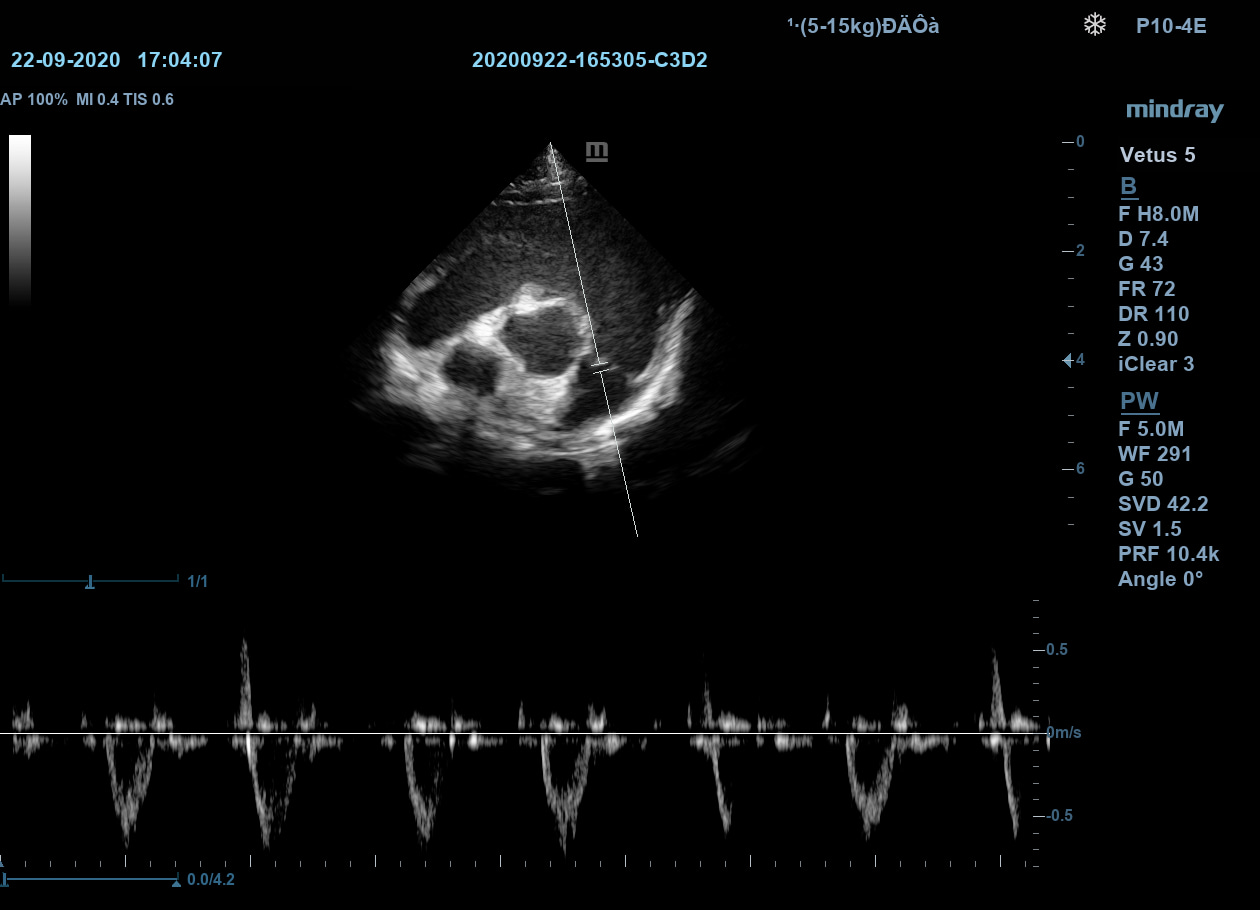Click the snowflake freeze icon
Screen dimensions: 1260x910
1095,25
